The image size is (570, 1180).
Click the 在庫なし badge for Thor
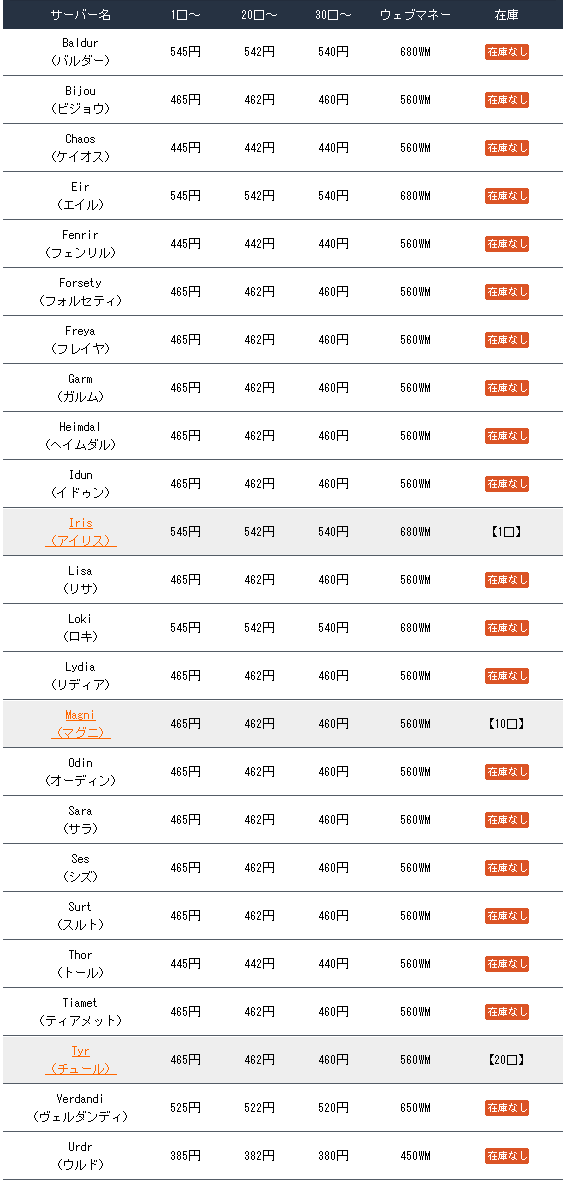(507, 963)
